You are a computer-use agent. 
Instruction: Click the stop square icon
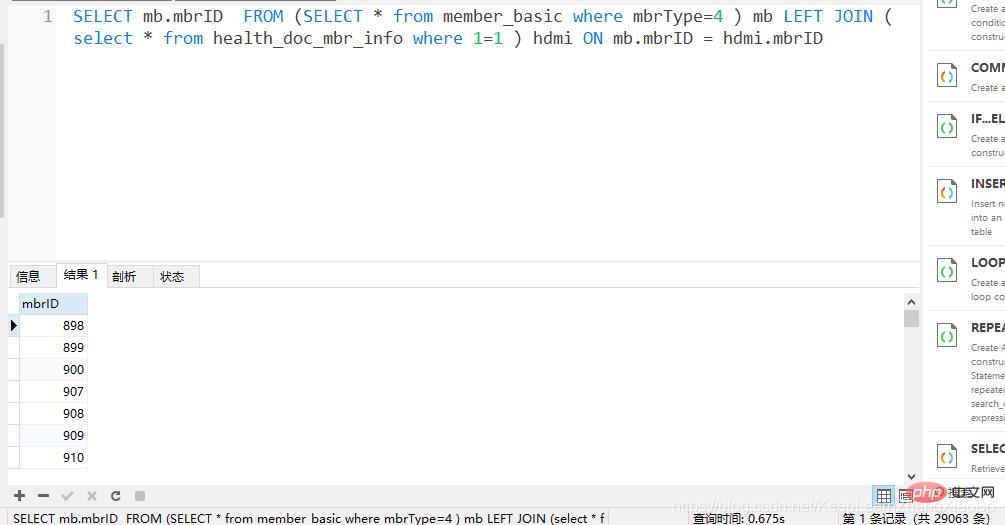[x=140, y=496]
